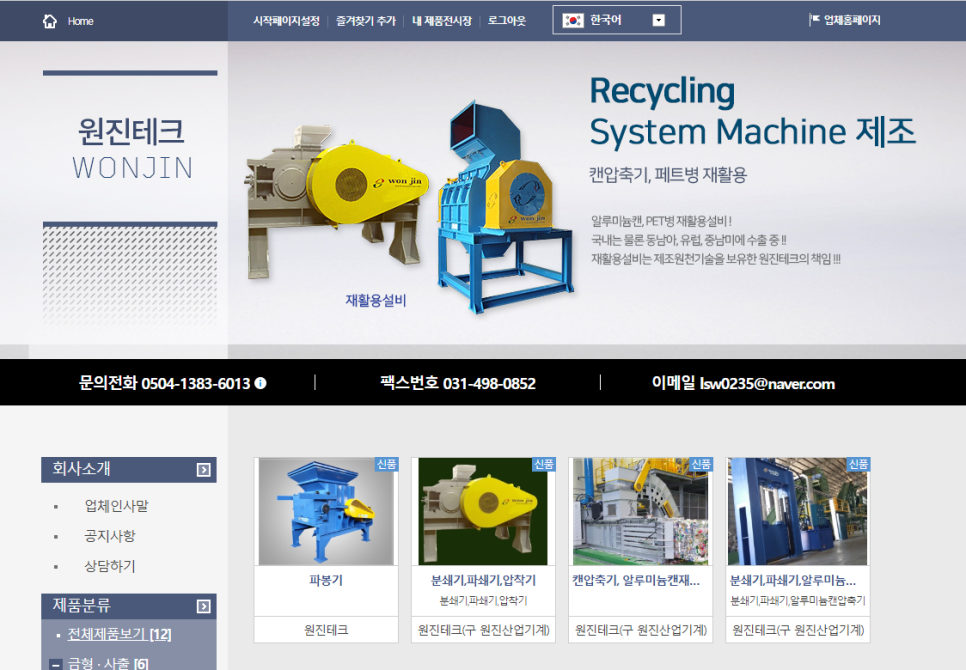Click info icon next to 문의전화 number

click(261, 383)
